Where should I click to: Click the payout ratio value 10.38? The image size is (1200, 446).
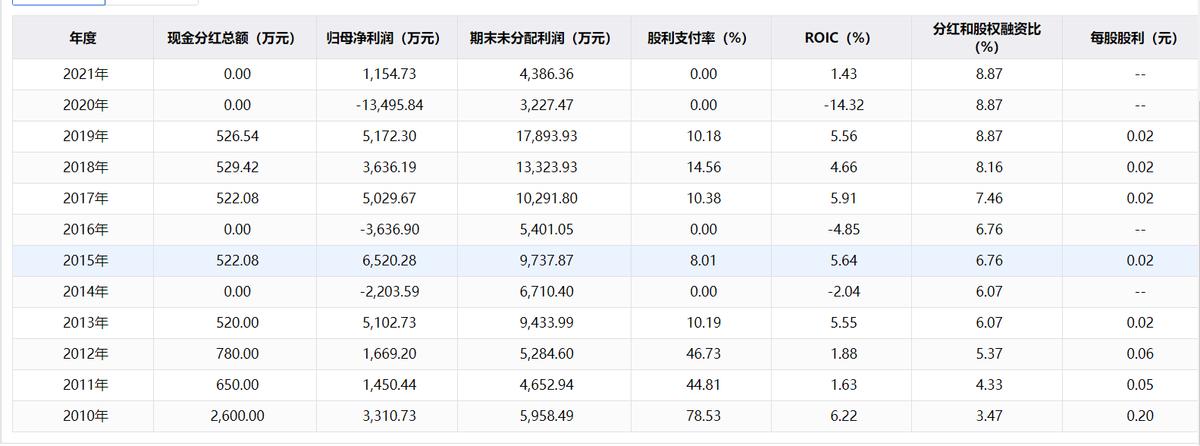(x=704, y=198)
